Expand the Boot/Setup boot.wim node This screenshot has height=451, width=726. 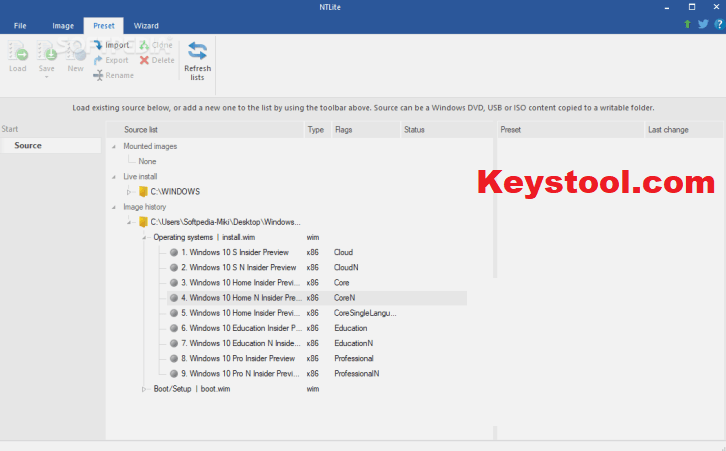[x=144, y=389]
